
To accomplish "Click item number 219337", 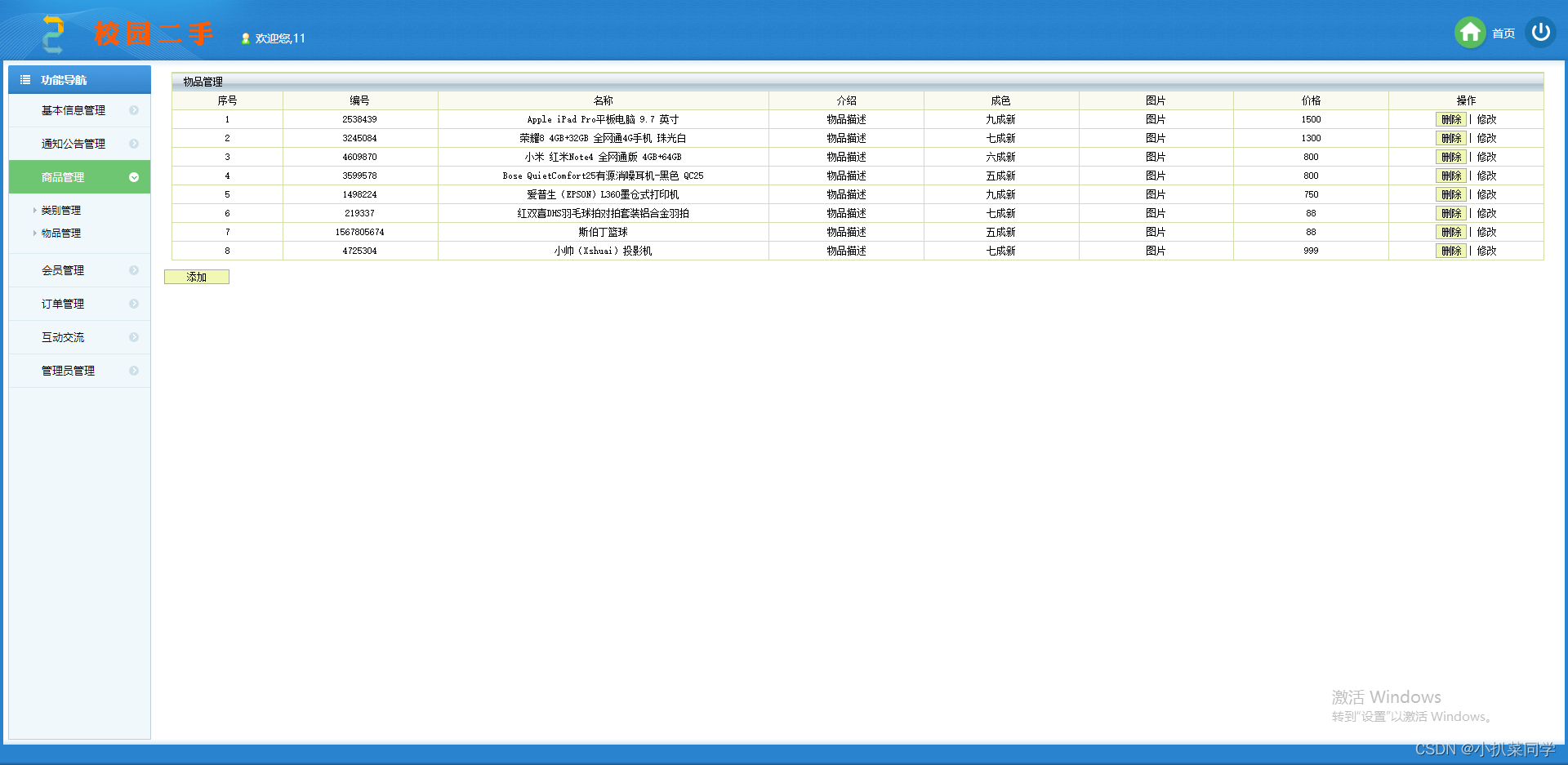I will [359, 213].
